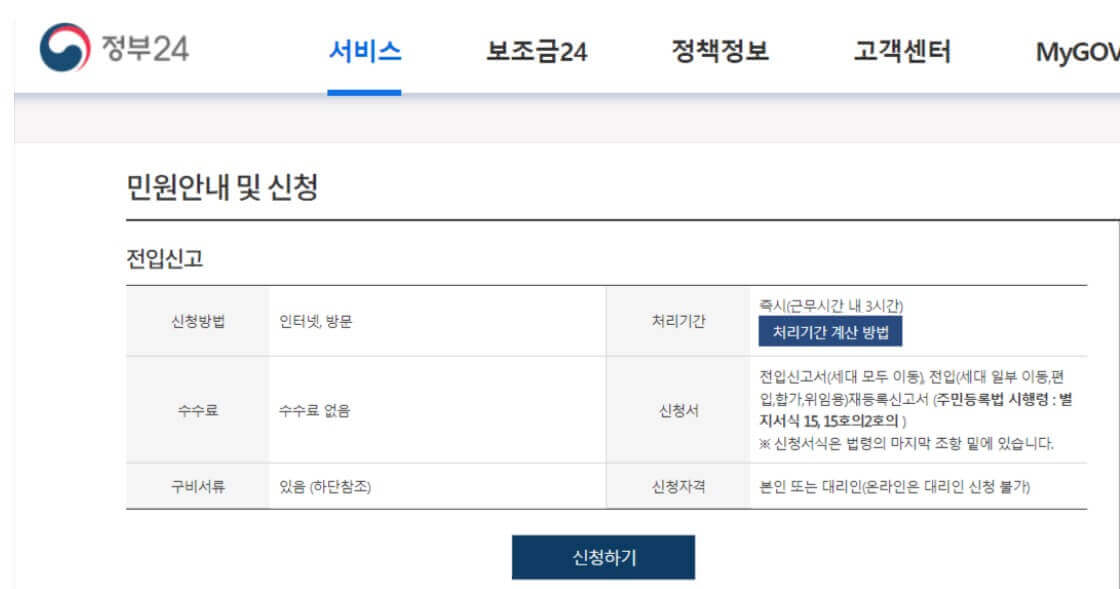
Task: Open the MyGOV menu
Action: tap(1077, 51)
